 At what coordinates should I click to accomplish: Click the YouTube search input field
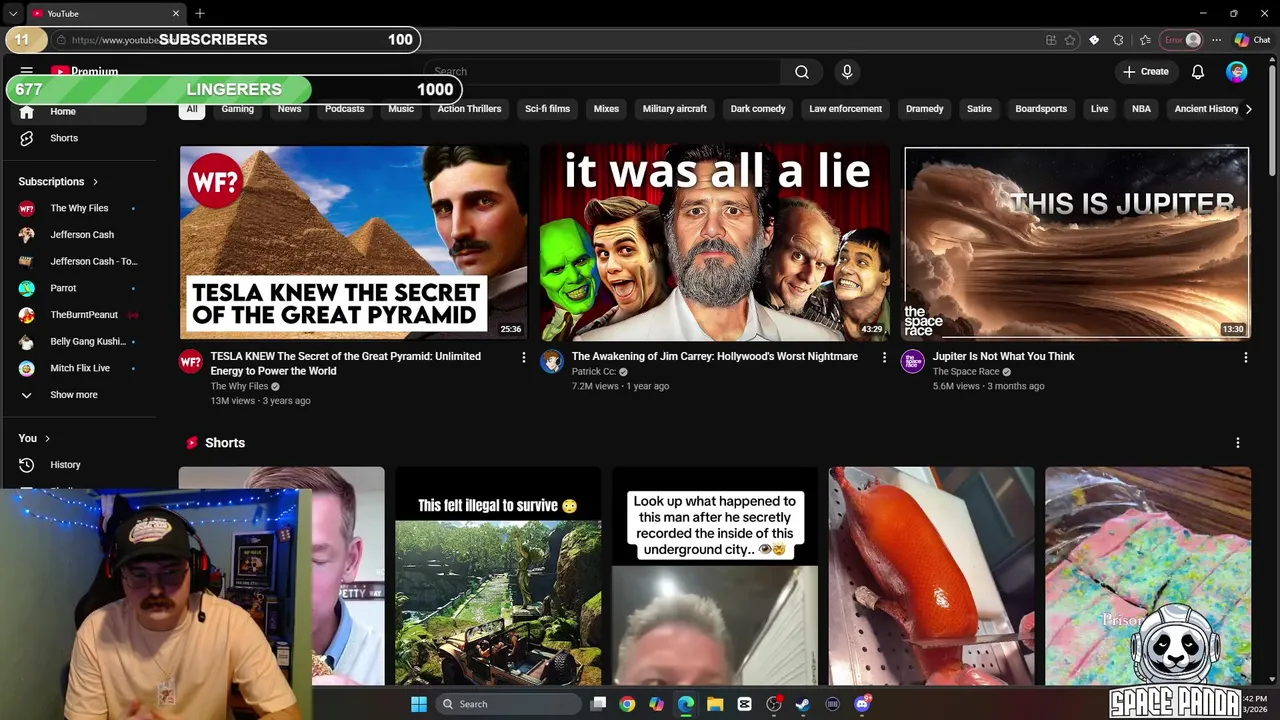pos(602,72)
